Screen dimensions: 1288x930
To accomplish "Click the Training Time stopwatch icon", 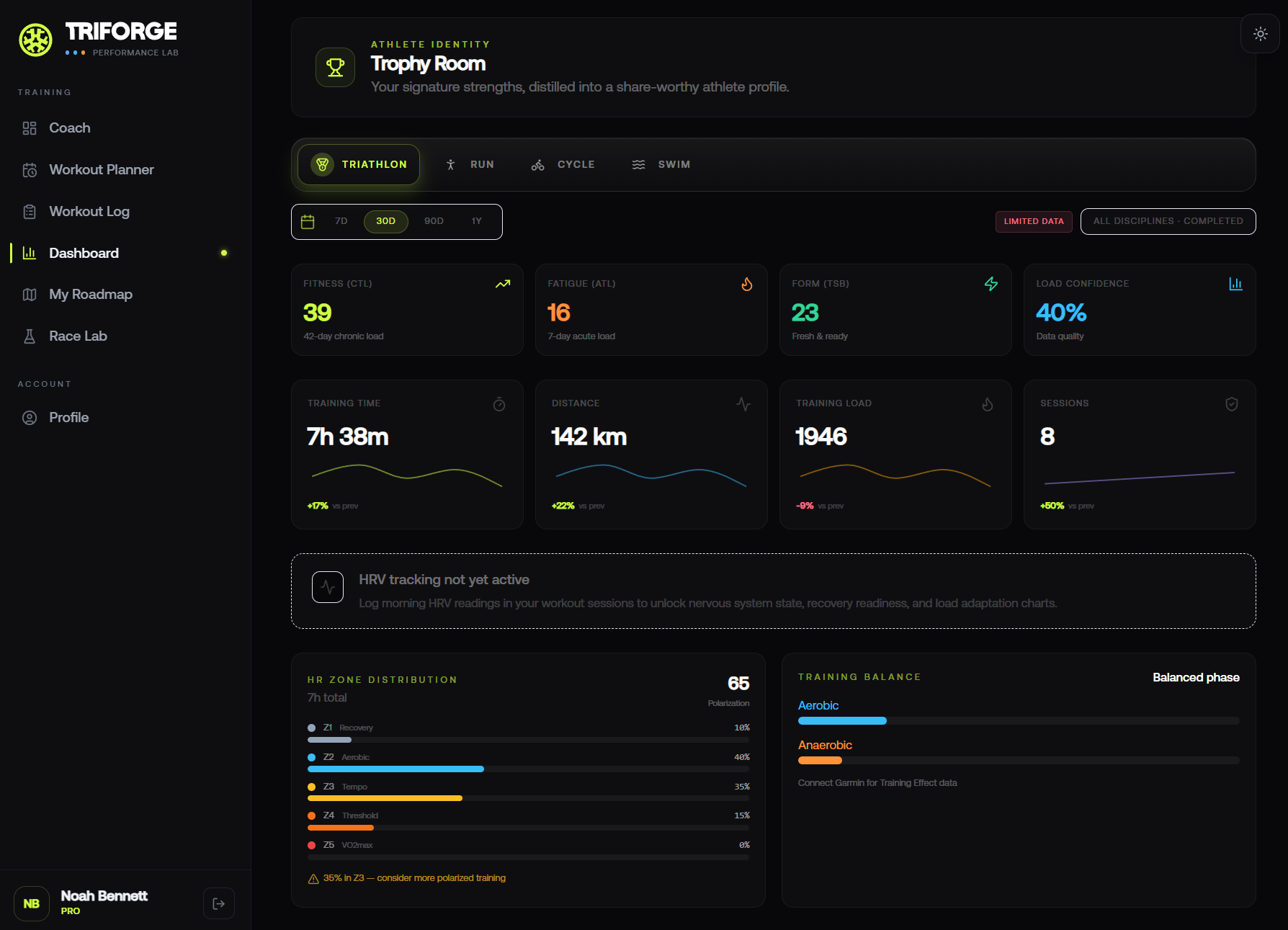I will pos(498,405).
